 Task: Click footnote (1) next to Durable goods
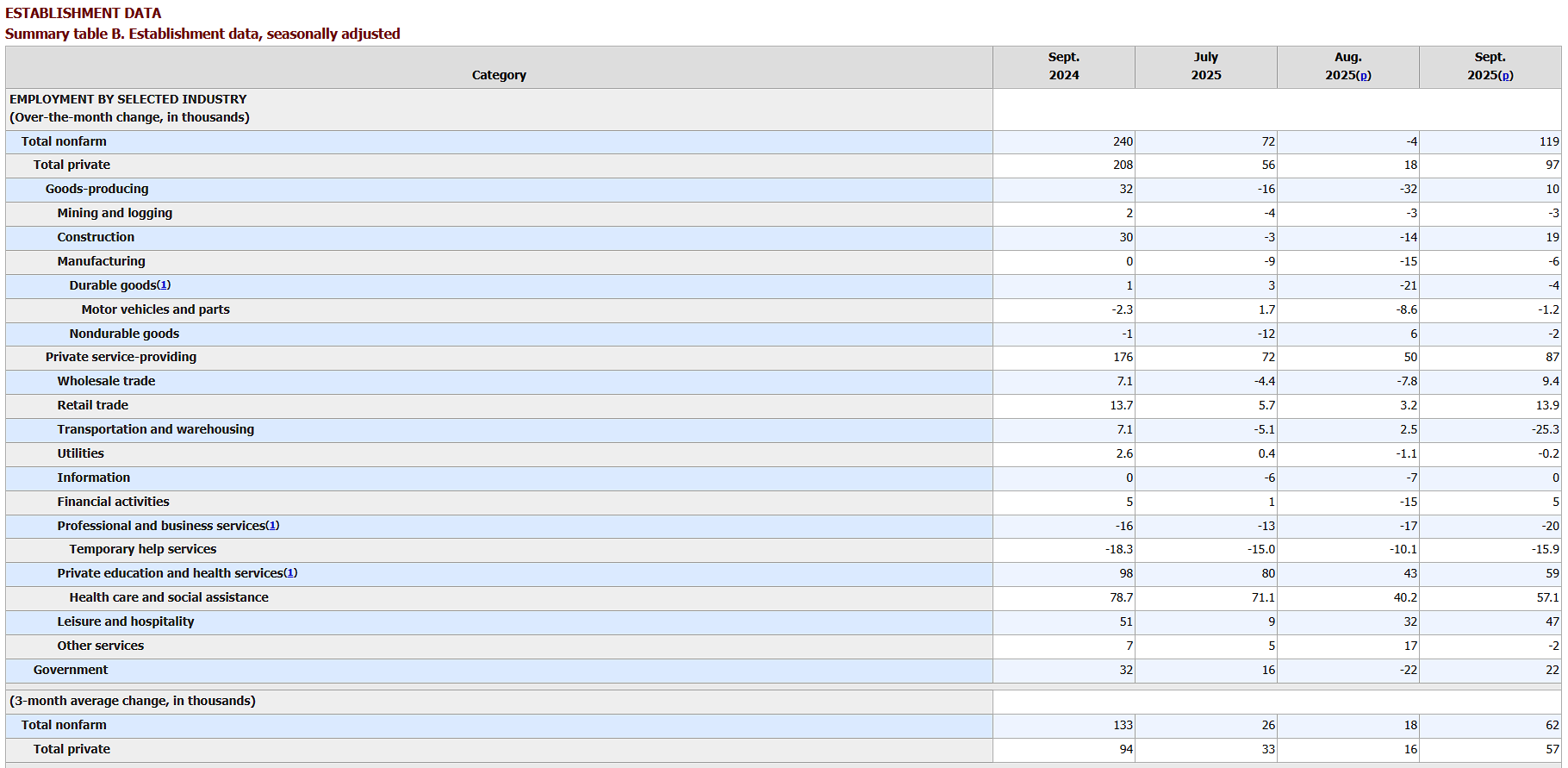click(164, 285)
